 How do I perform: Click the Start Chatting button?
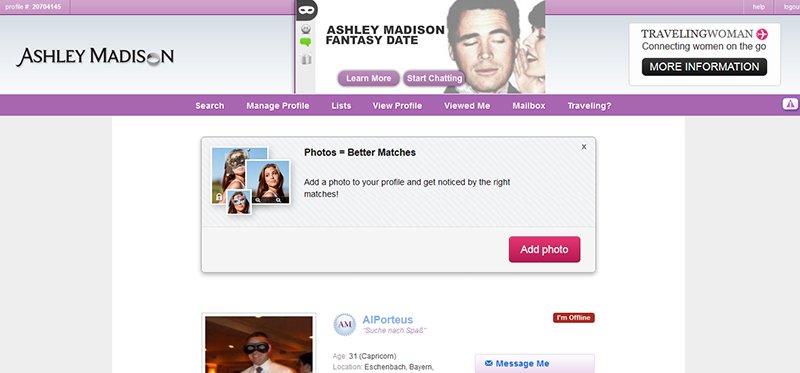coord(434,78)
